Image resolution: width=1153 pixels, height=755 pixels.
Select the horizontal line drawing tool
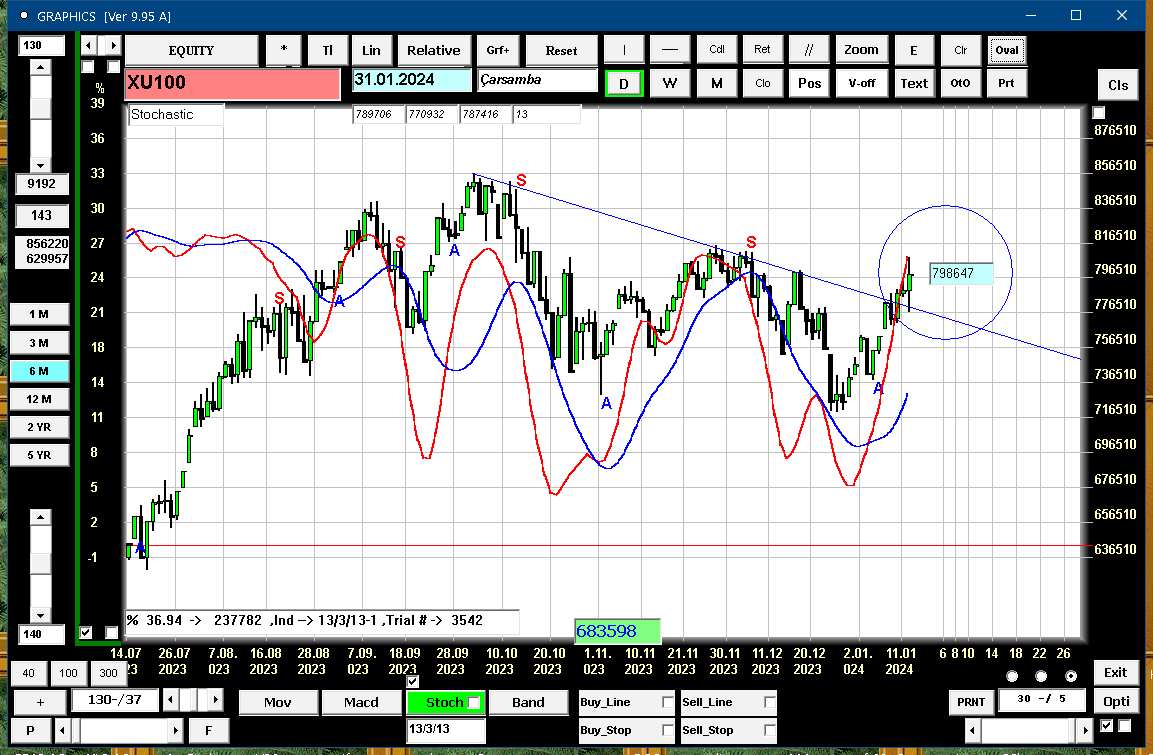[x=669, y=50]
